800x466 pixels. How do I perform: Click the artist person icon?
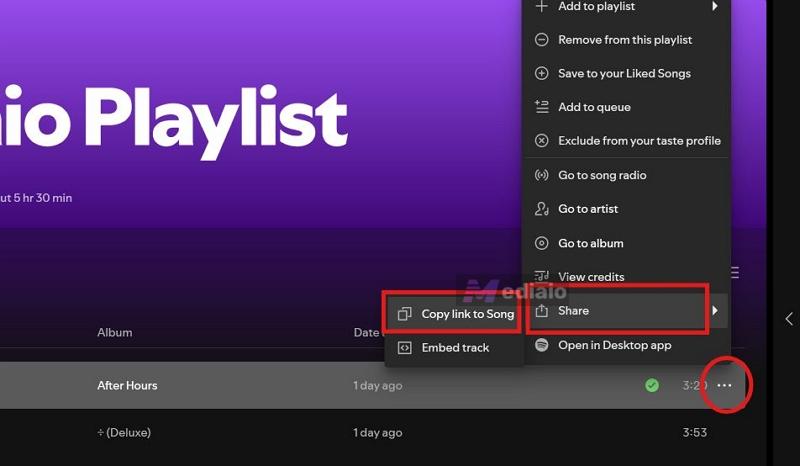point(541,209)
